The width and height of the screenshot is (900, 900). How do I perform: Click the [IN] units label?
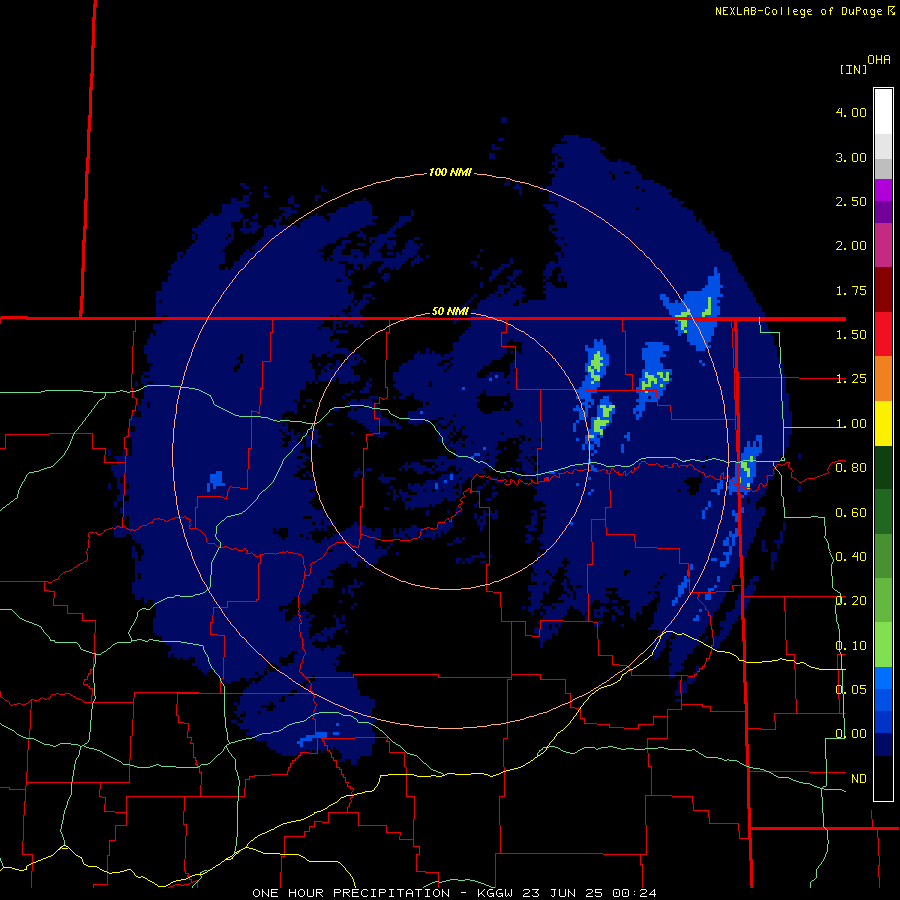(x=853, y=70)
